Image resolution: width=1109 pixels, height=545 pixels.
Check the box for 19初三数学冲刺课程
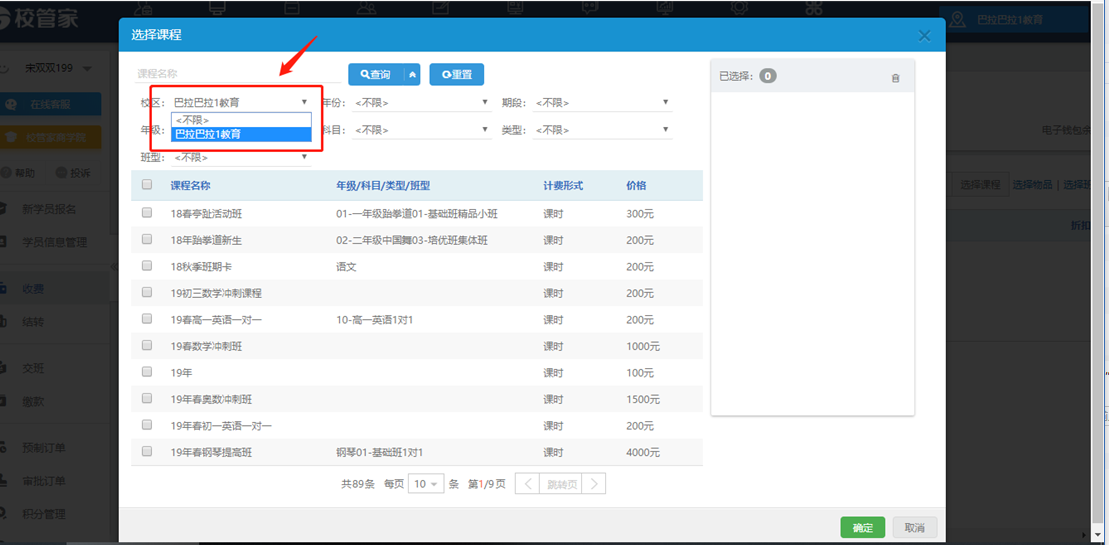point(147,292)
